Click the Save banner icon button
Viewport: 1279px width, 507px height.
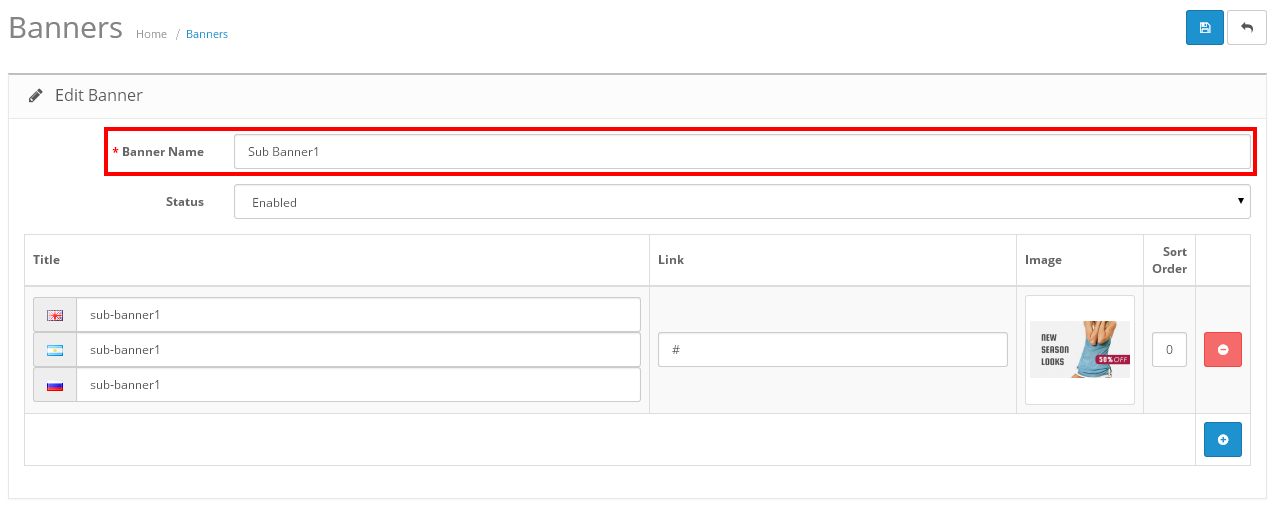coord(1204,28)
